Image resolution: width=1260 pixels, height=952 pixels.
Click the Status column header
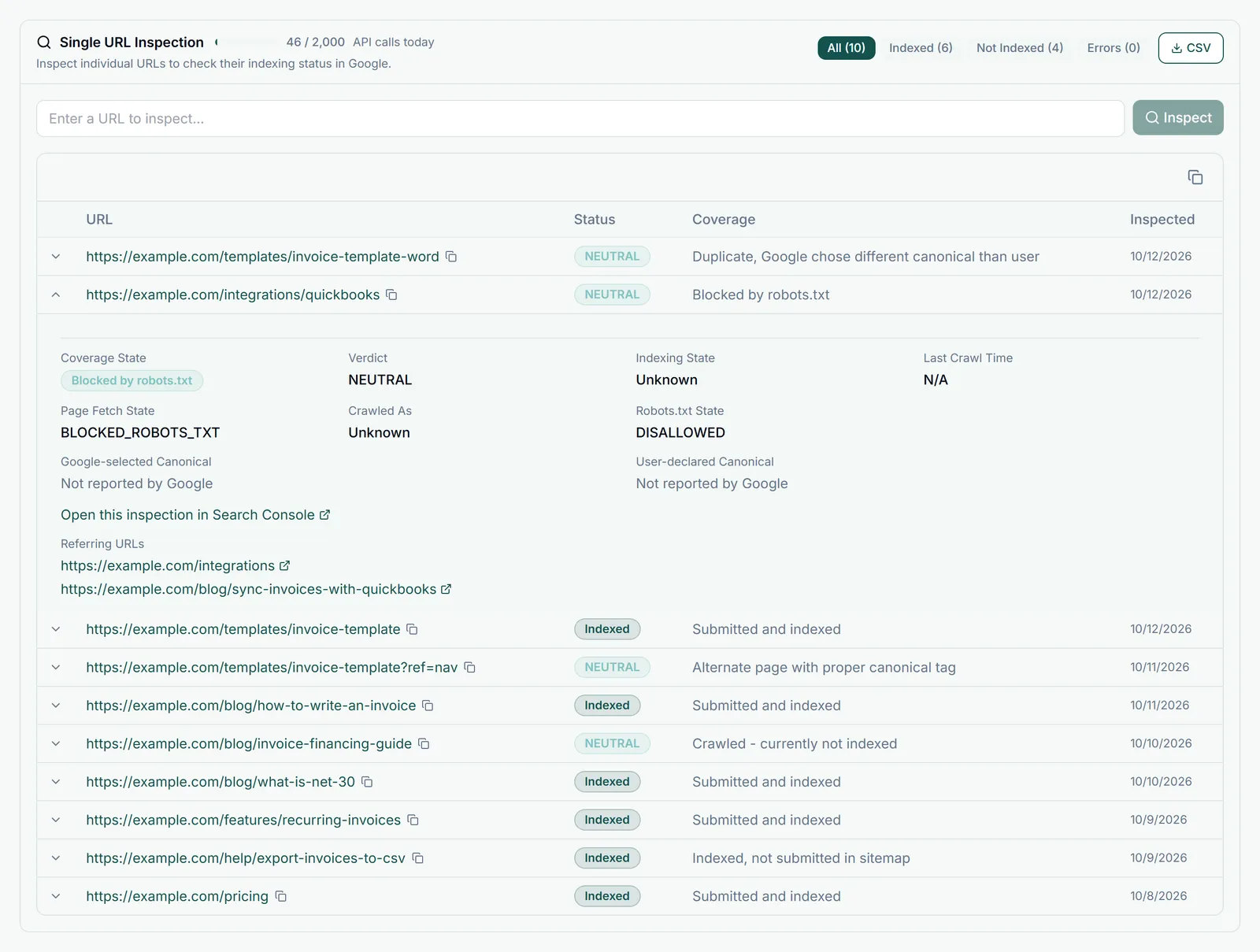[x=595, y=220]
